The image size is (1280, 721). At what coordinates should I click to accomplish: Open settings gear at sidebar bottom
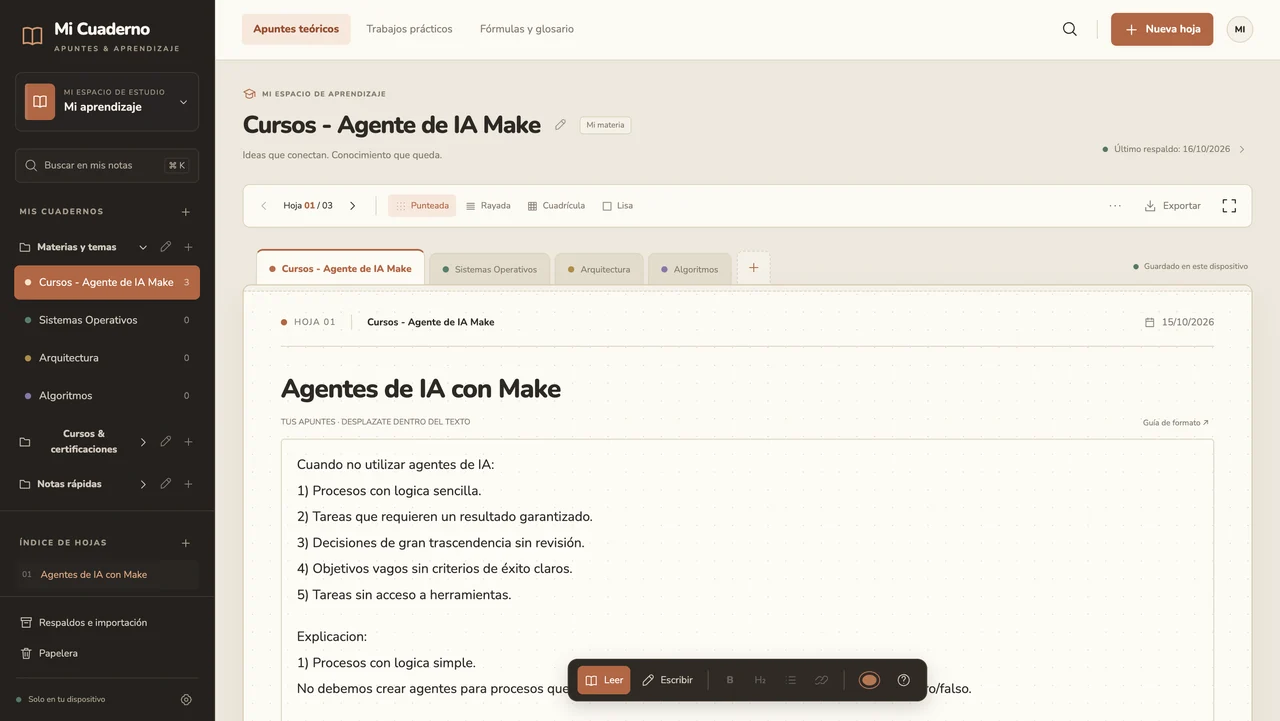point(186,700)
